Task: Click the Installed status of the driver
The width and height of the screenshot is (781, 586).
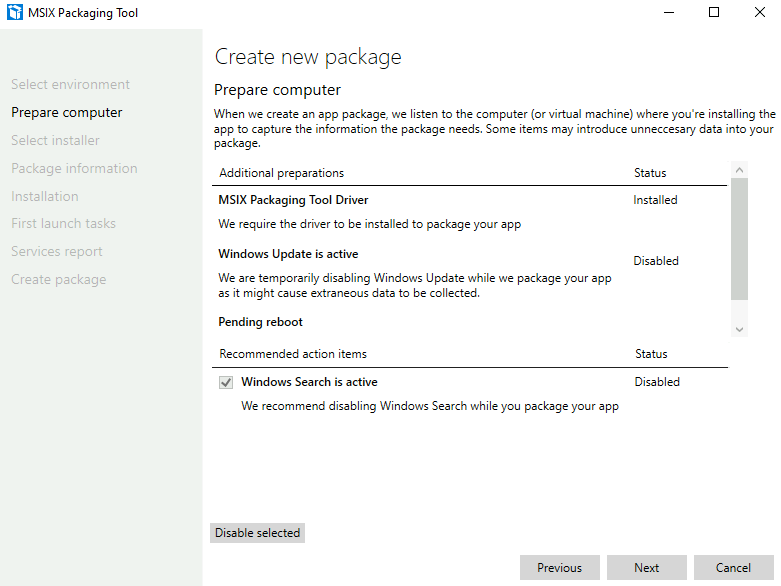Action: (x=655, y=200)
